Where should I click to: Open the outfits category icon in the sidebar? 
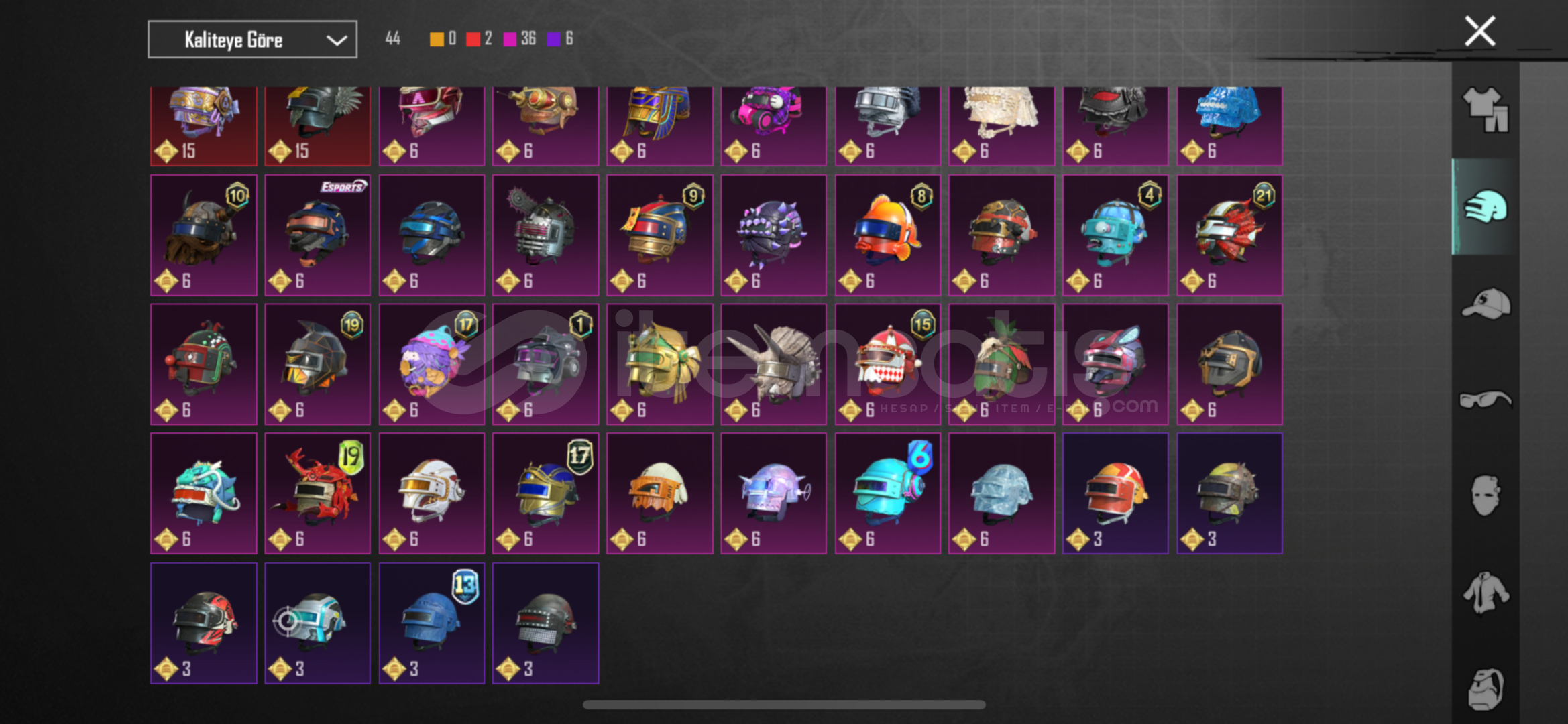pos(1486,110)
